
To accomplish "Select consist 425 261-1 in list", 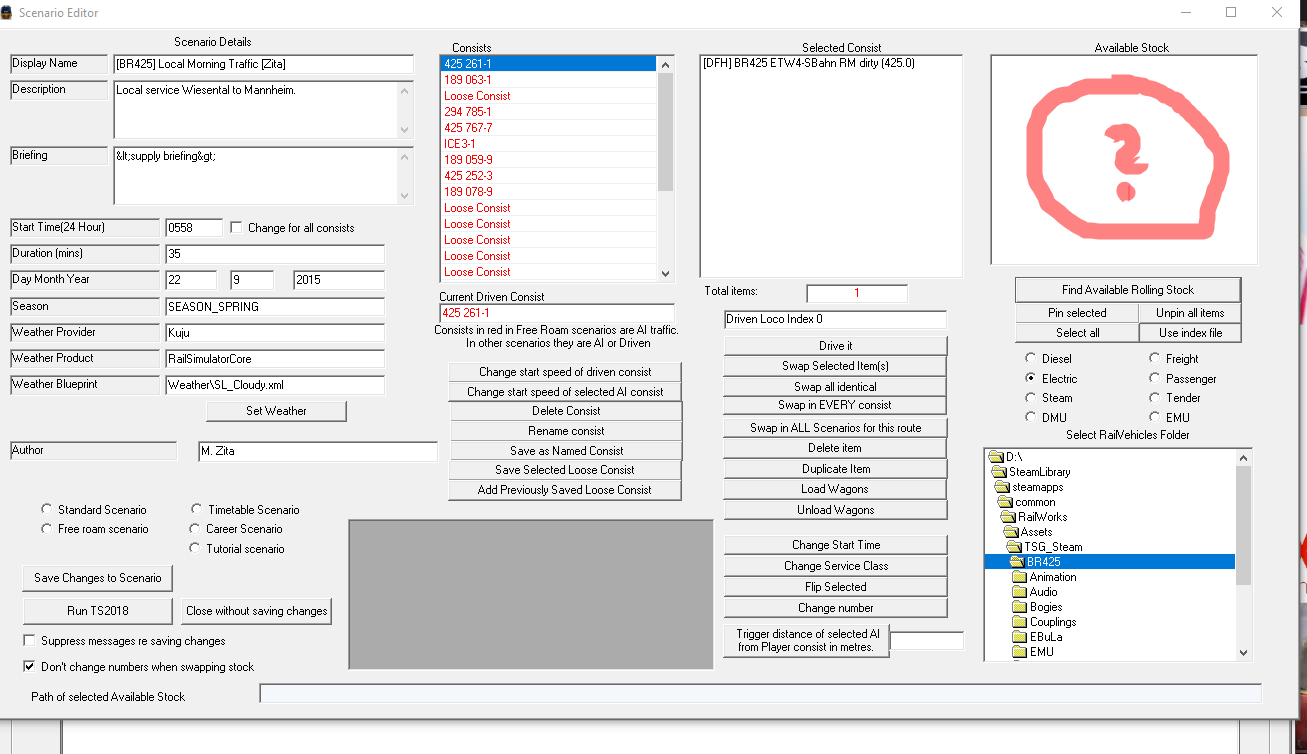I will point(548,64).
